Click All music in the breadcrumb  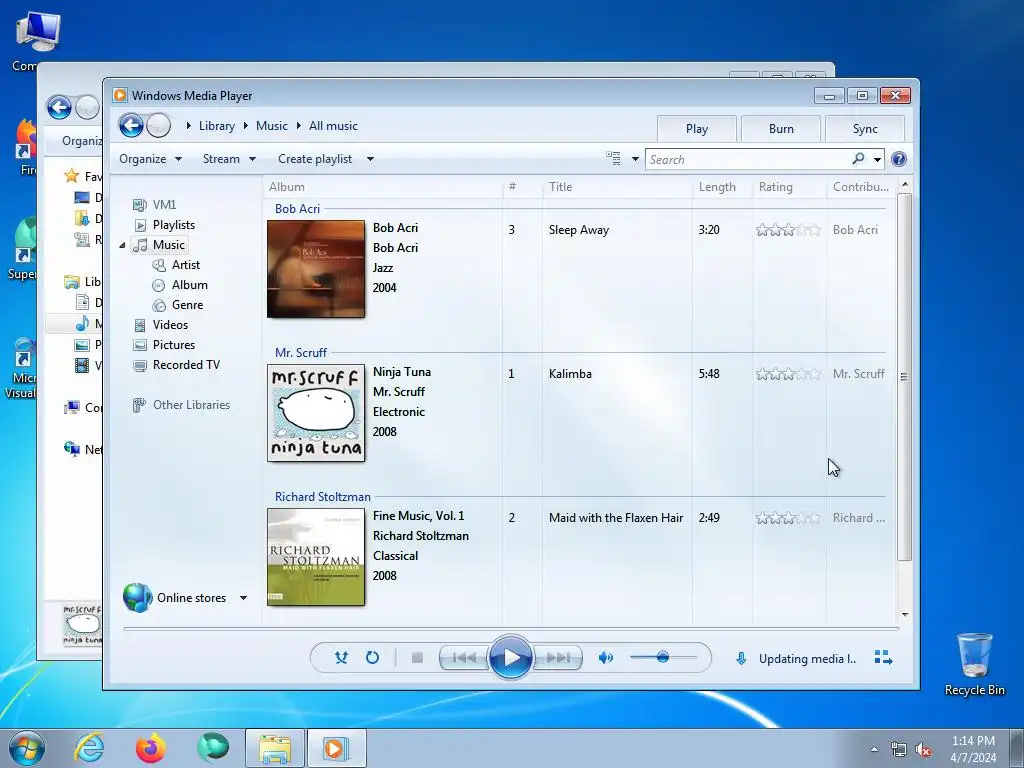click(x=333, y=126)
